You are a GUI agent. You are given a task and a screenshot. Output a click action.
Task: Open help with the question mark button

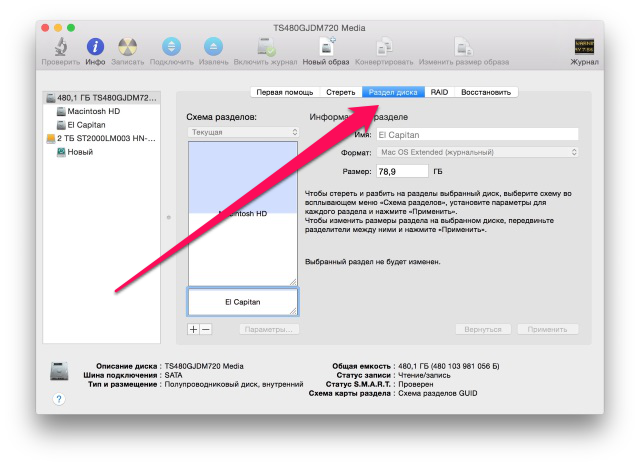click(x=59, y=399)
